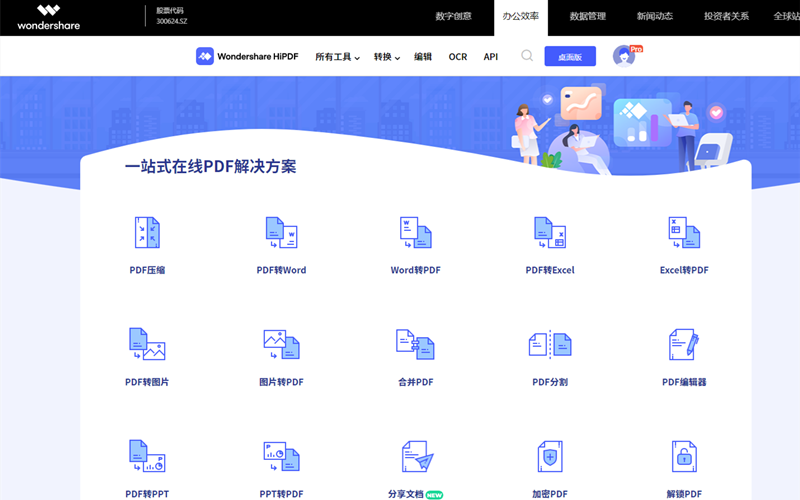800x500 pixels.
Task: Click the 桌面版 desktop version button
Action: tap(570, 57)
